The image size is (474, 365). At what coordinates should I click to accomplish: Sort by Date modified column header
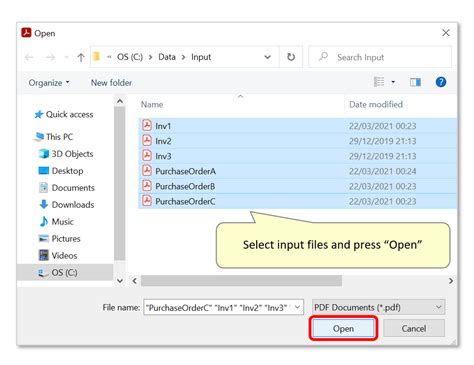click(376, 105)
